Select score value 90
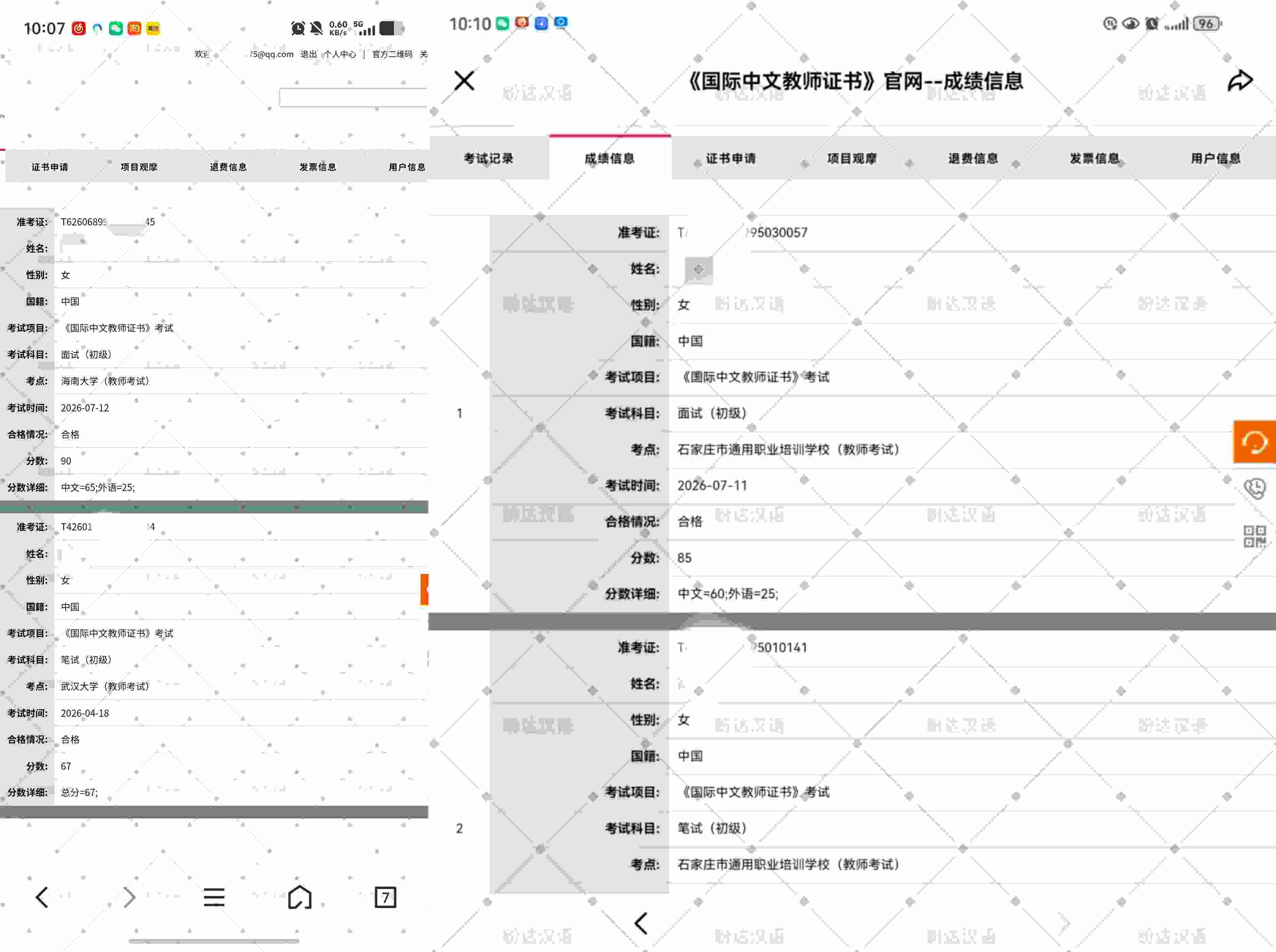 (66, 461)
